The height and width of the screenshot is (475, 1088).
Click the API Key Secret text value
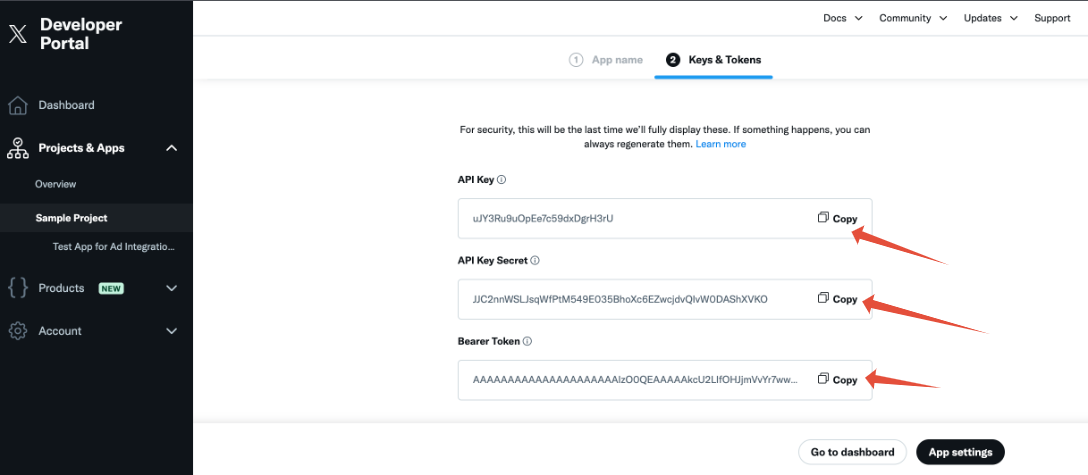[620, 300]
